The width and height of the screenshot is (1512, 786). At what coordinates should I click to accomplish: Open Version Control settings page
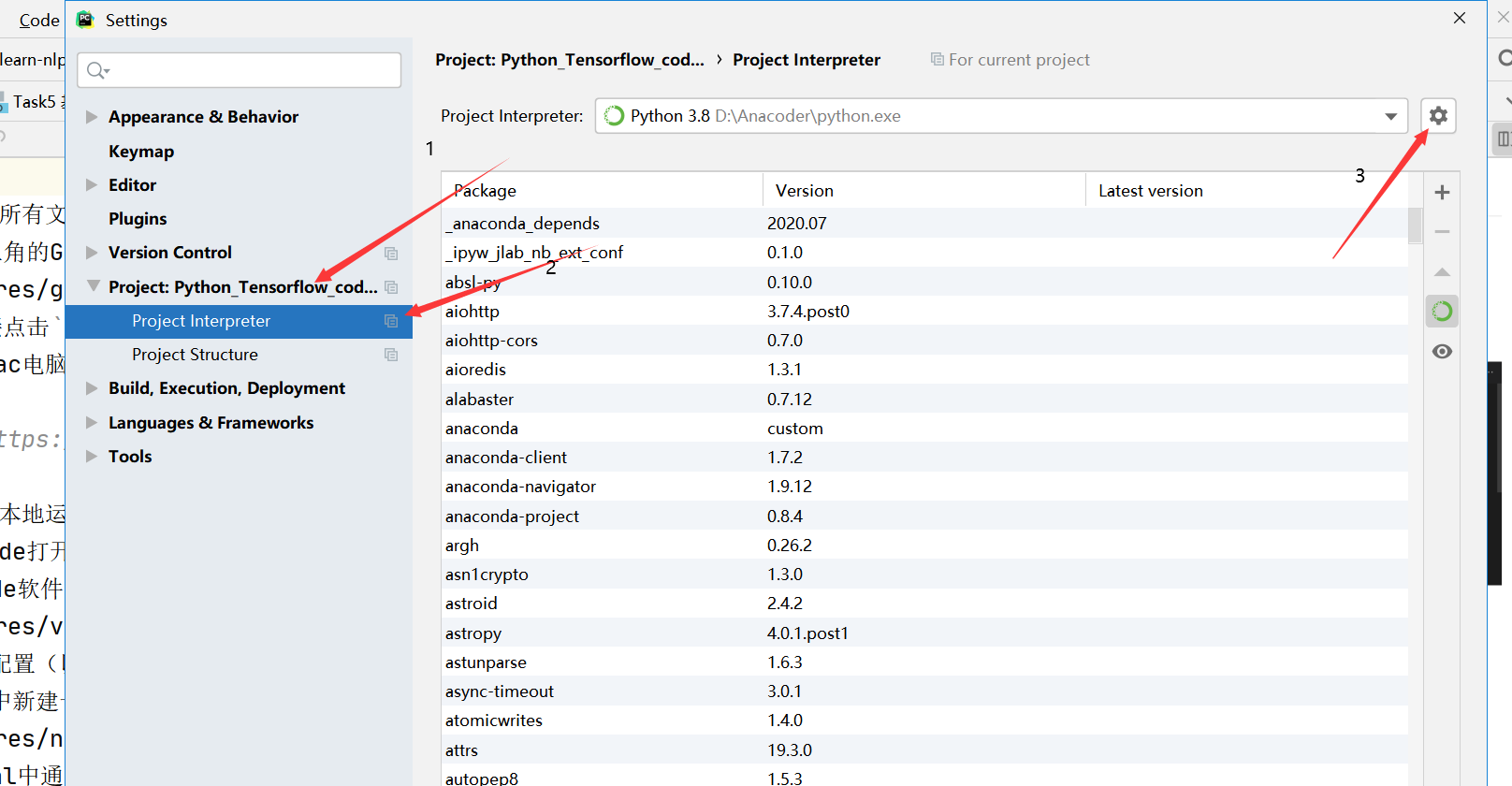coord(170,253)
